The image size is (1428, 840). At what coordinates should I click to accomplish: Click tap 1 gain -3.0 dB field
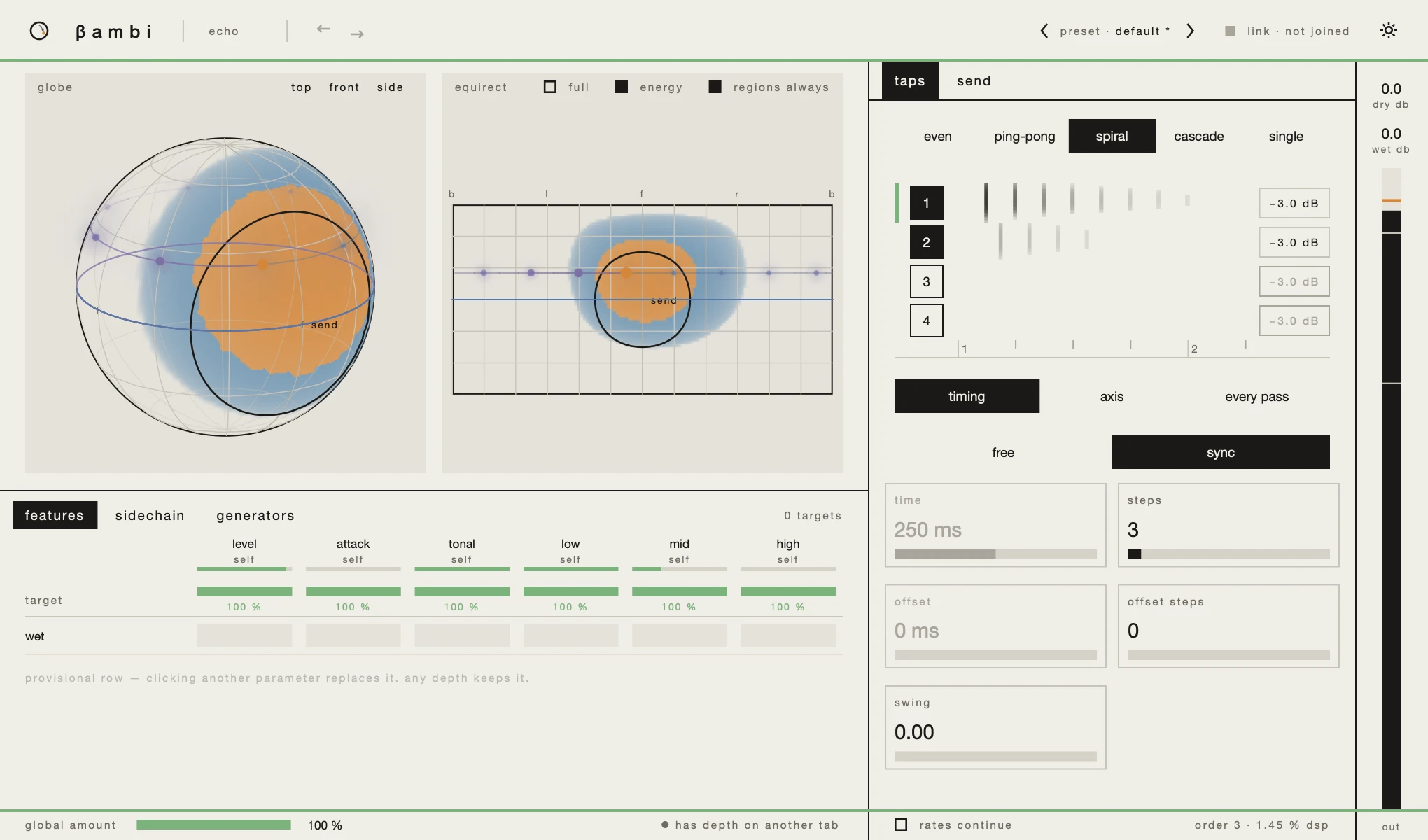click(x=1294, y=203)
